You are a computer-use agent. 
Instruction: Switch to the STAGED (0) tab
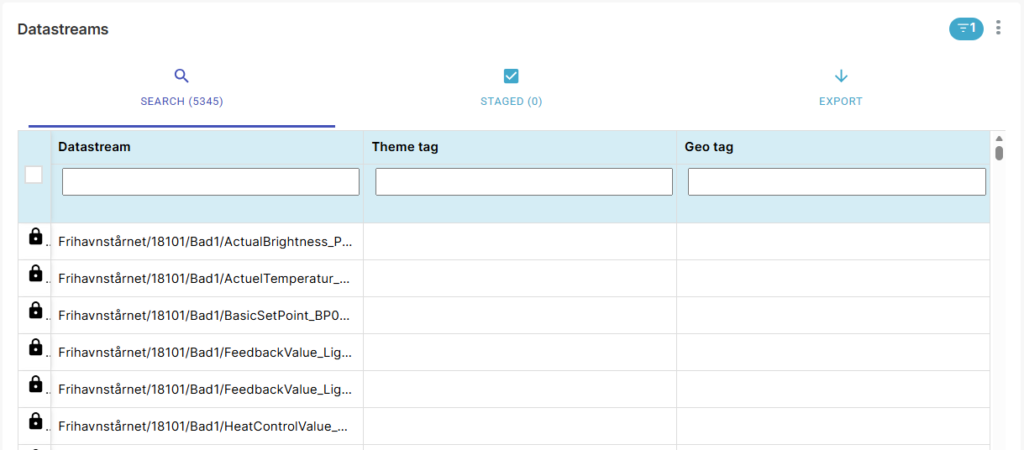[511, 101]
